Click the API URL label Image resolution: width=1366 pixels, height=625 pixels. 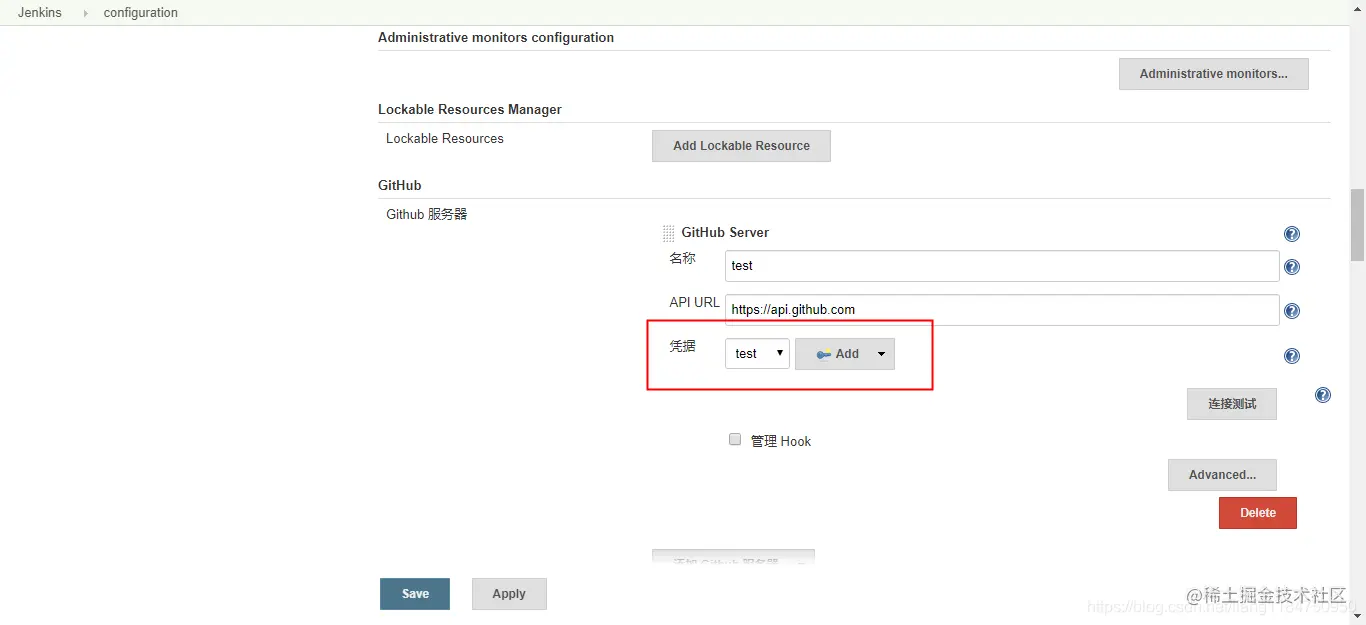pyautogui.click(x=694, y=302)
